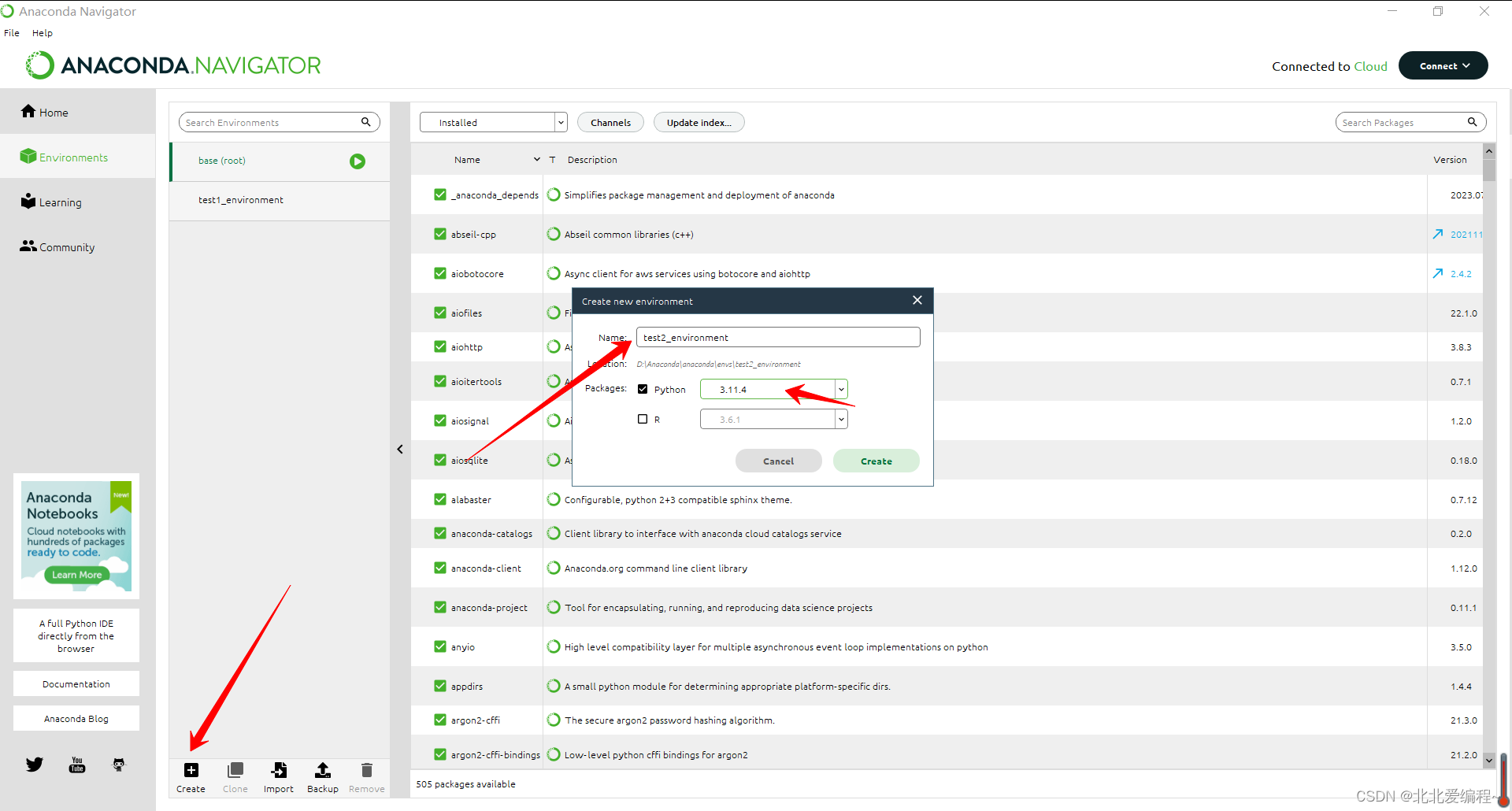Open the Twitter icon link
This screenshot has width=1512, height=811.
35,765
